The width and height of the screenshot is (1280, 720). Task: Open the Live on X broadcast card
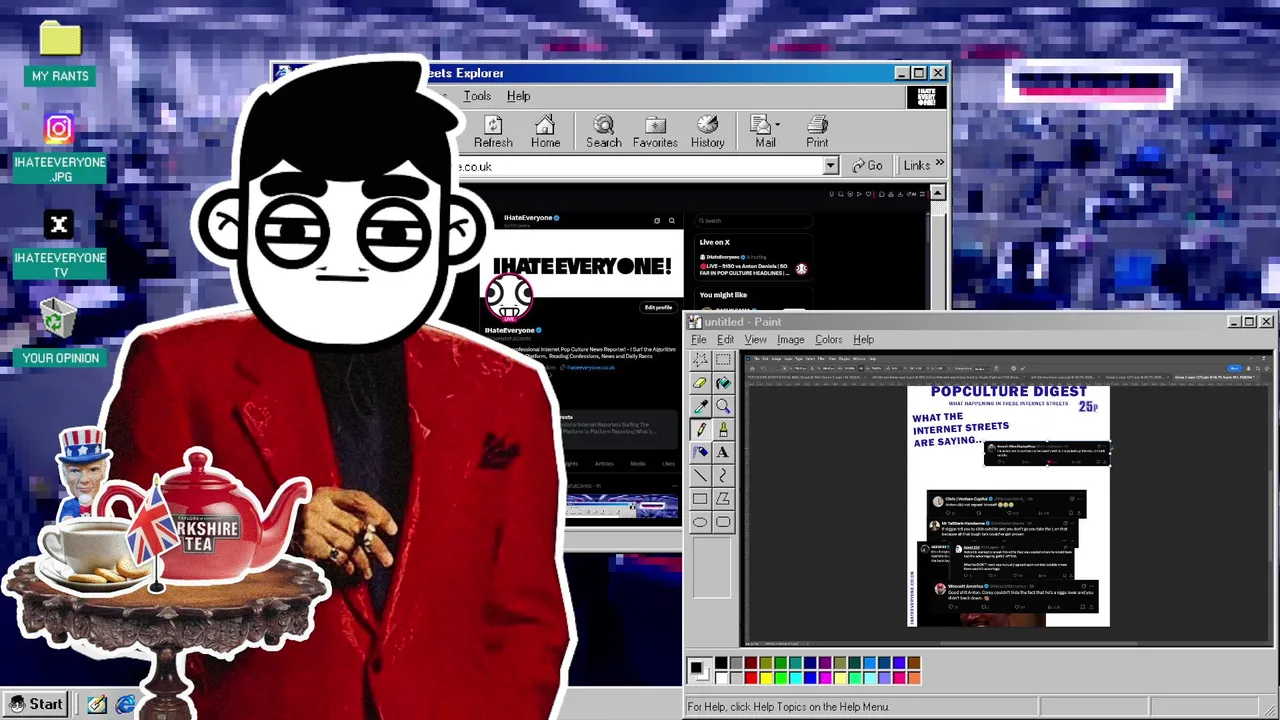click(x=755, y=258)
